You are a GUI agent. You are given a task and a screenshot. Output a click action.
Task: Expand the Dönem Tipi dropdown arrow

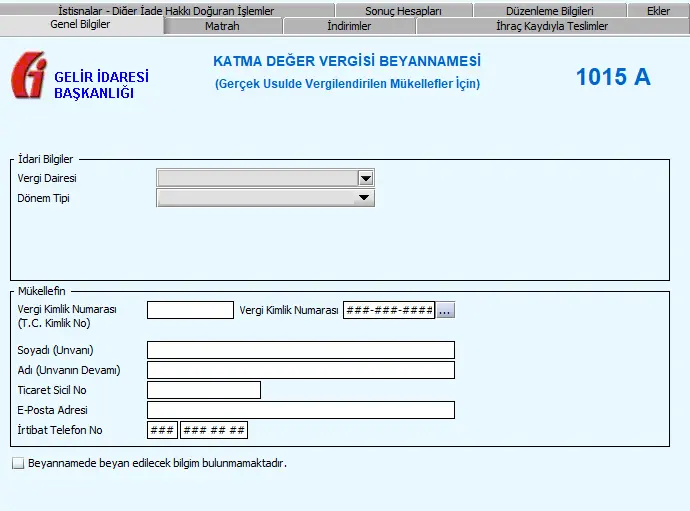(x=364, y=198)
